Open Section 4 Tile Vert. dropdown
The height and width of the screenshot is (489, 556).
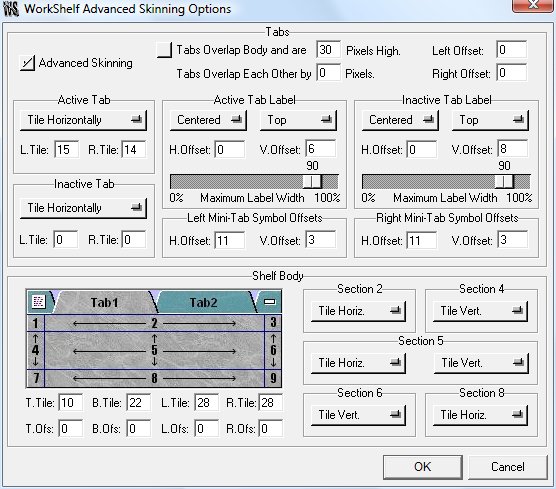point(480,311)
